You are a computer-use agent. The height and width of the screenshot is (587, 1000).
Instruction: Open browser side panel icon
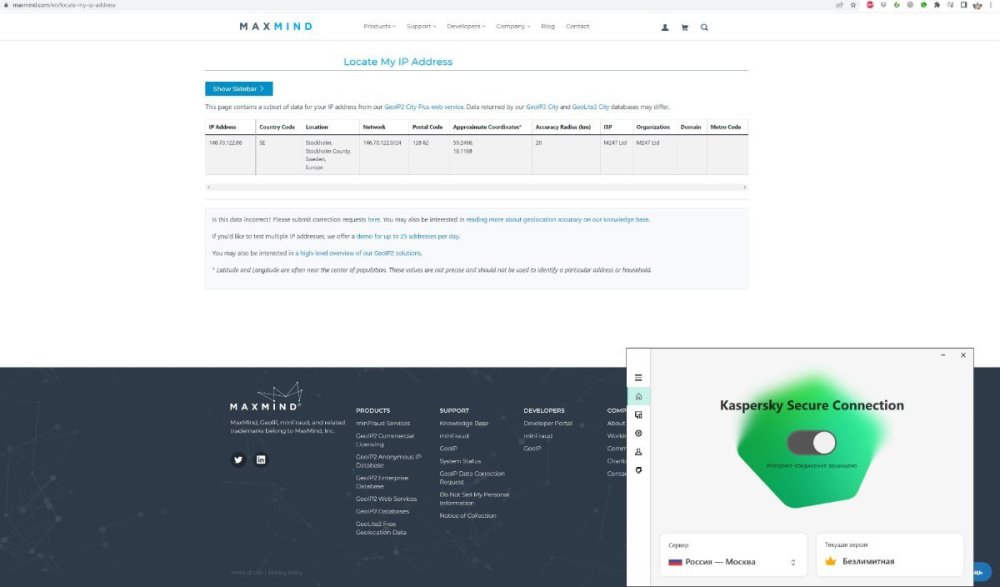pos(964,4)
